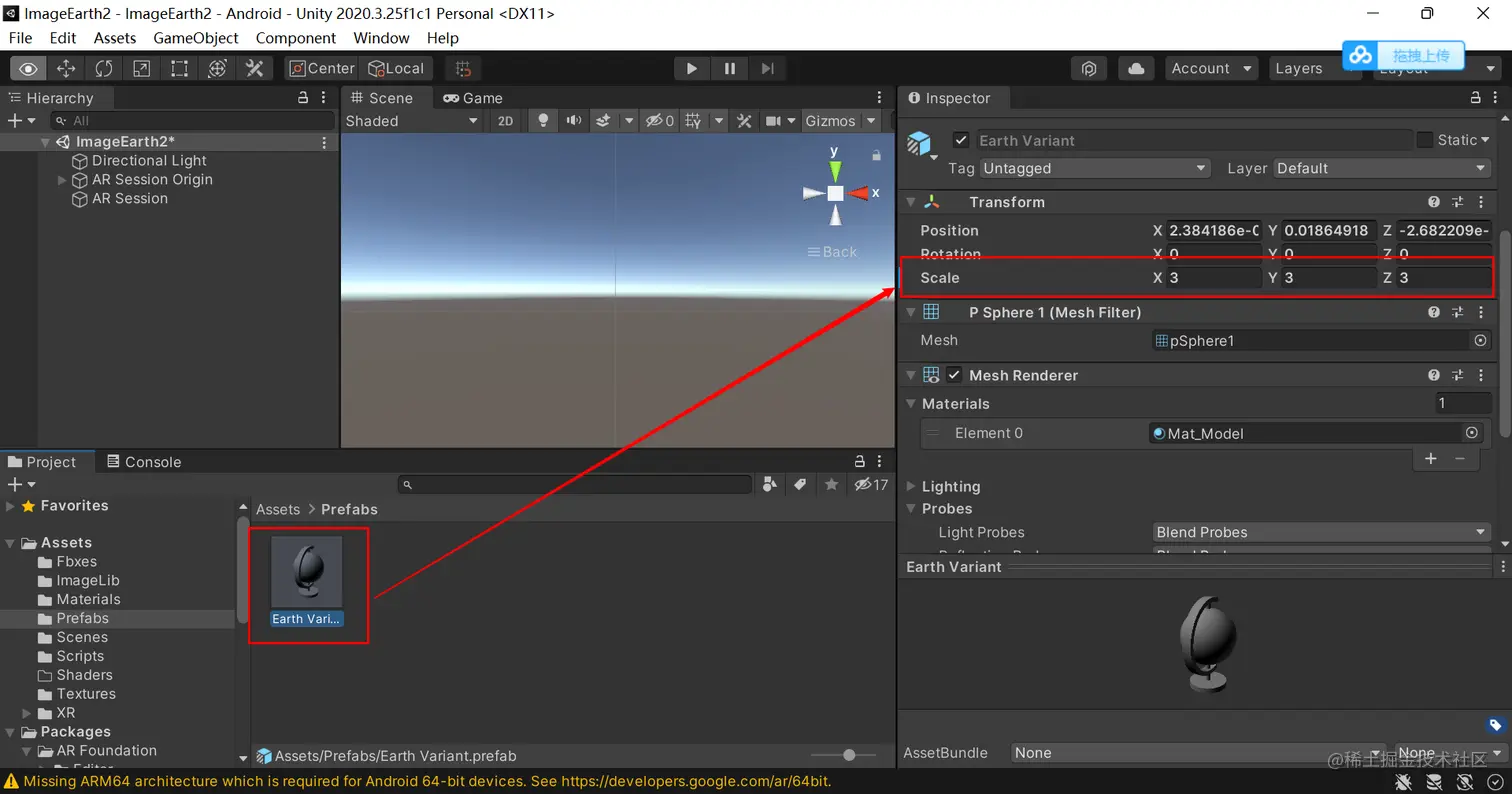Open Tag Untagged dropdown
Screen dimensions: 1512x794
click(1095, 168)
